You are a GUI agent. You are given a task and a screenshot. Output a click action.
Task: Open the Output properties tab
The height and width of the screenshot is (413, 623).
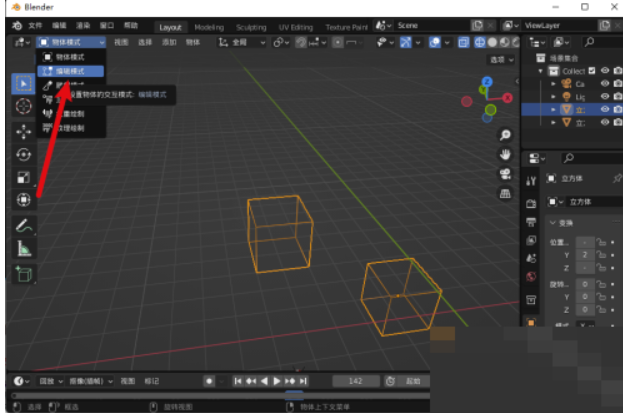click(531, 222)
